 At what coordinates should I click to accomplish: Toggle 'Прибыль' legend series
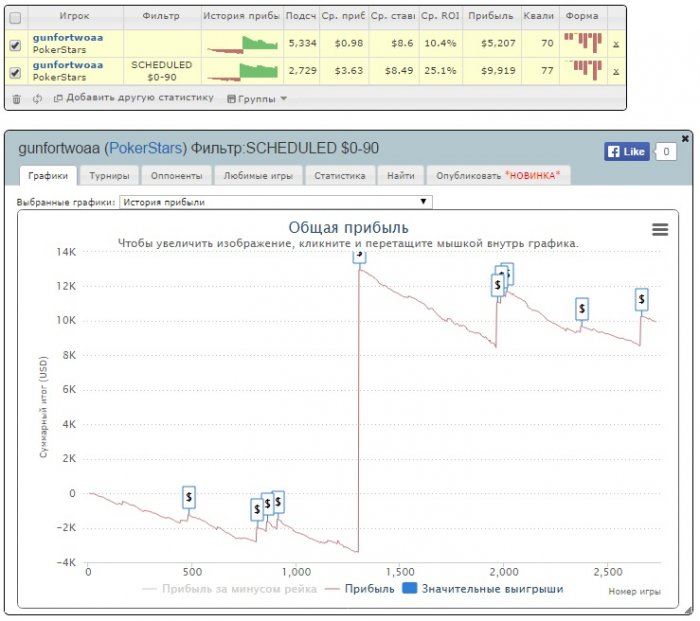click(x=360, y=589)
